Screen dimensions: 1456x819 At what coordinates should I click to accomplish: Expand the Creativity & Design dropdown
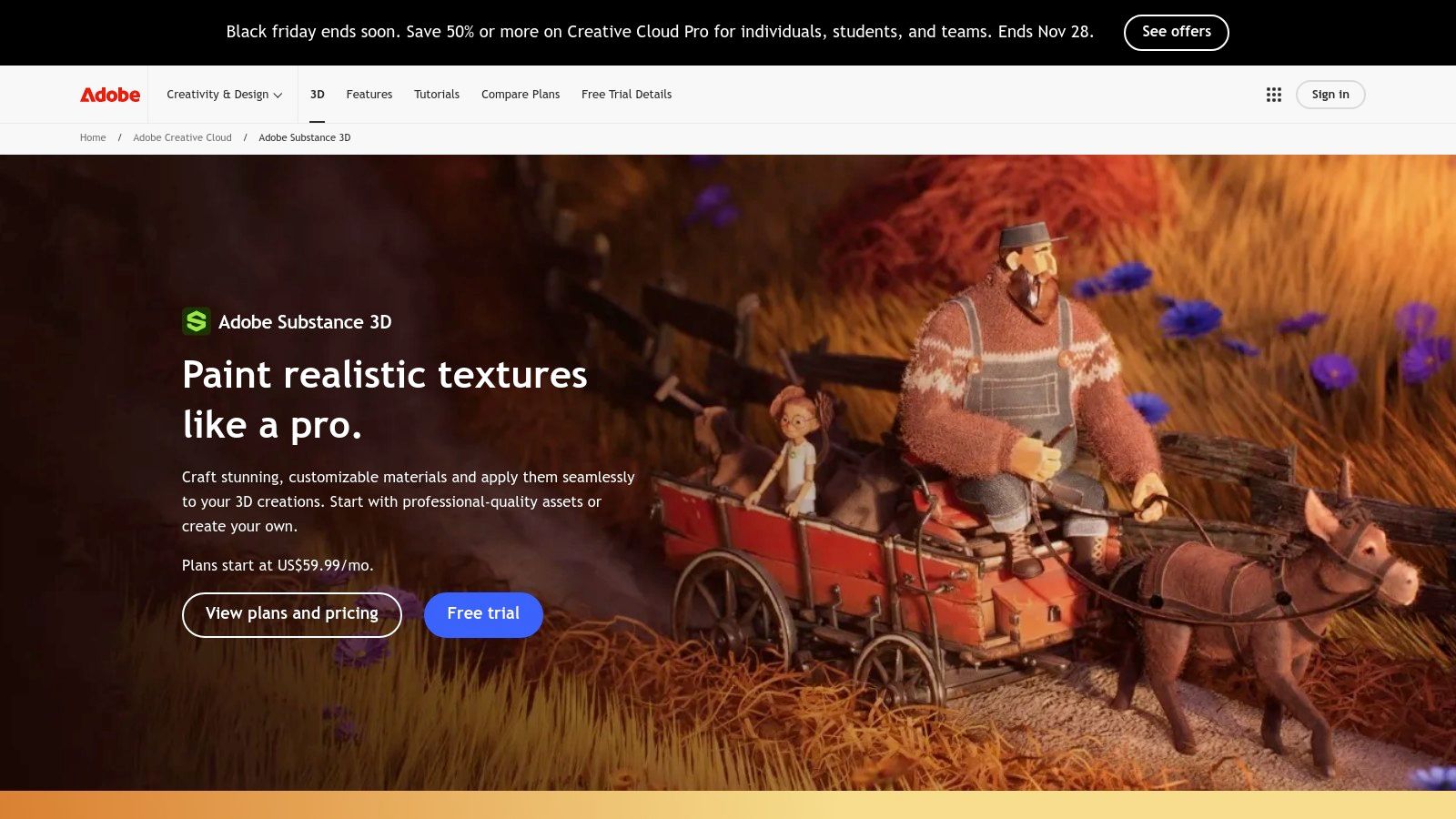pos(224,94)
